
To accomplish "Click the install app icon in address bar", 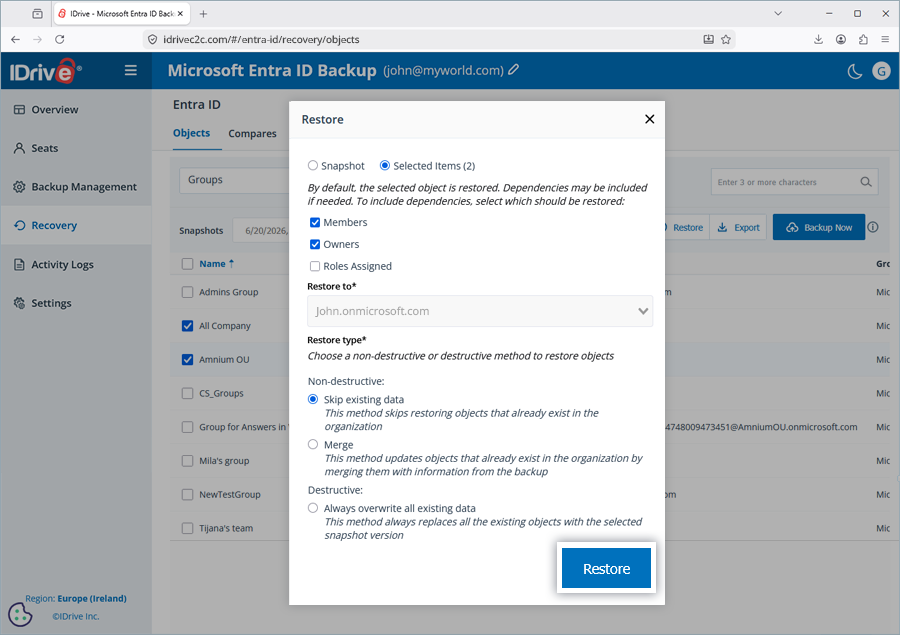I will (x=709, y=40).
